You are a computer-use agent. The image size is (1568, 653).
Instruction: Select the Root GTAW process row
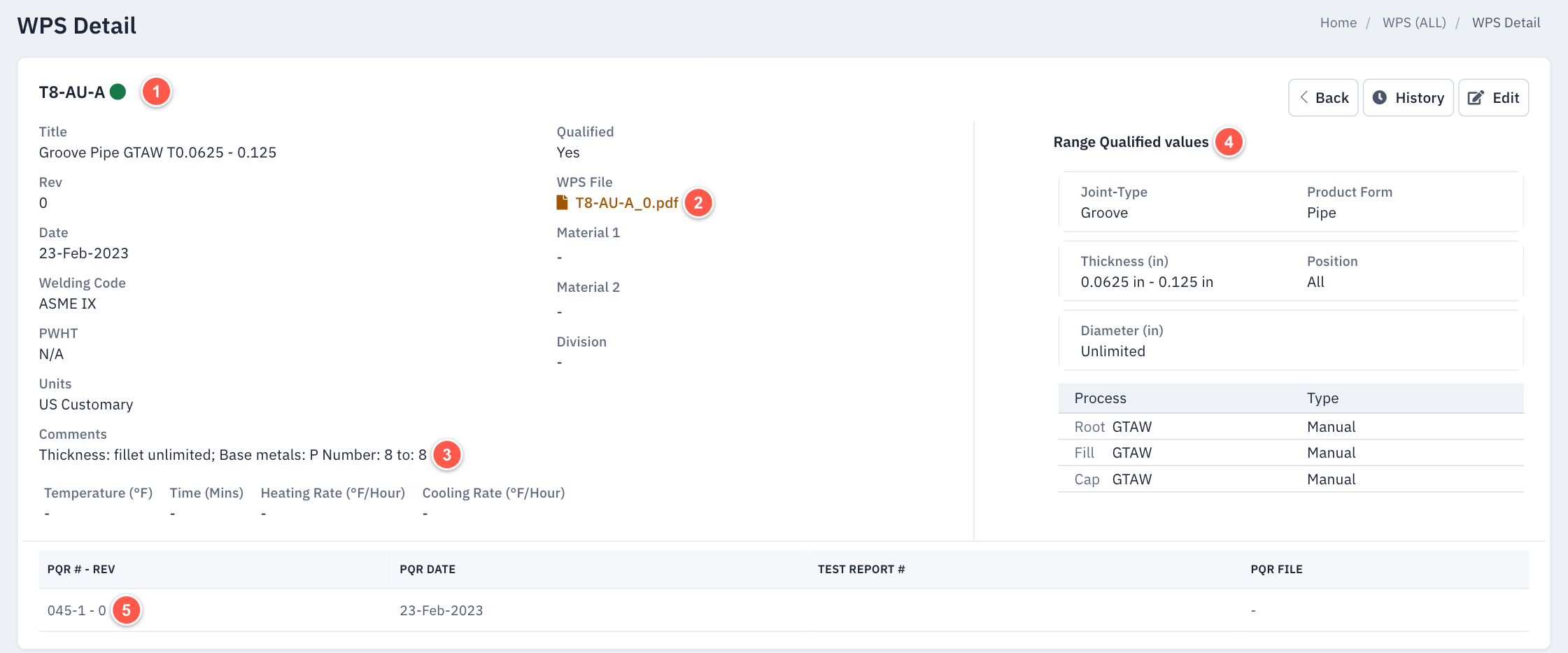pyautogui.click(x=1291, y=427)
